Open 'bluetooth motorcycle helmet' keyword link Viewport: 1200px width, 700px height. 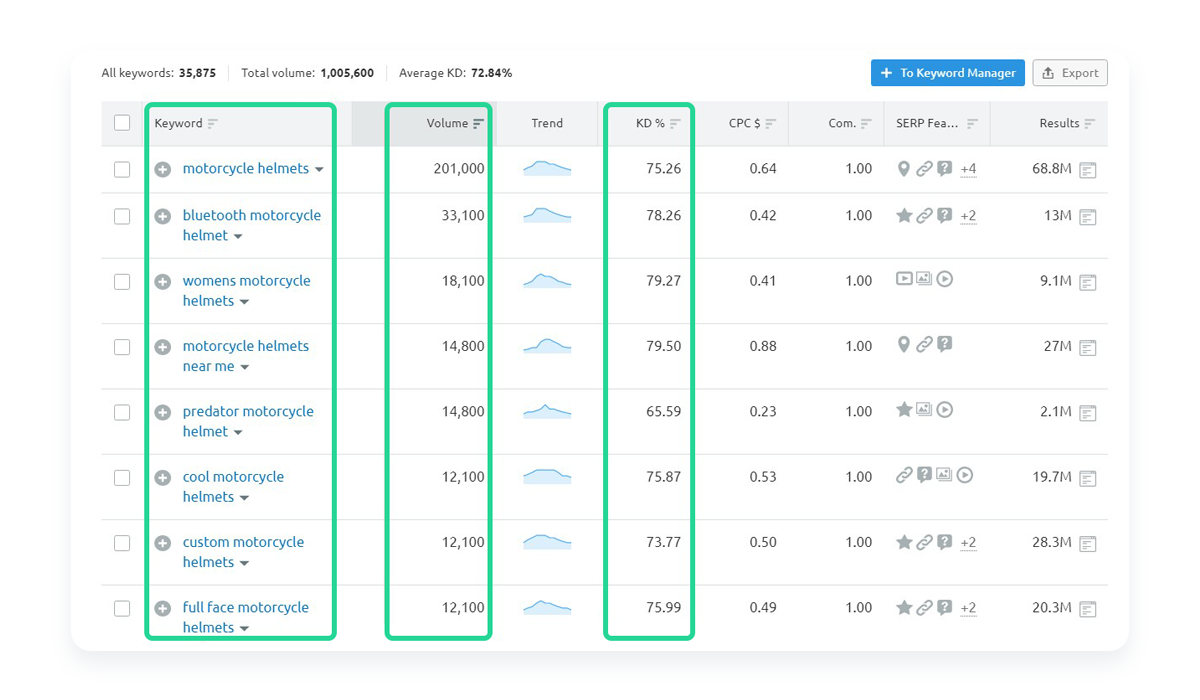click(x=252, y=225)
